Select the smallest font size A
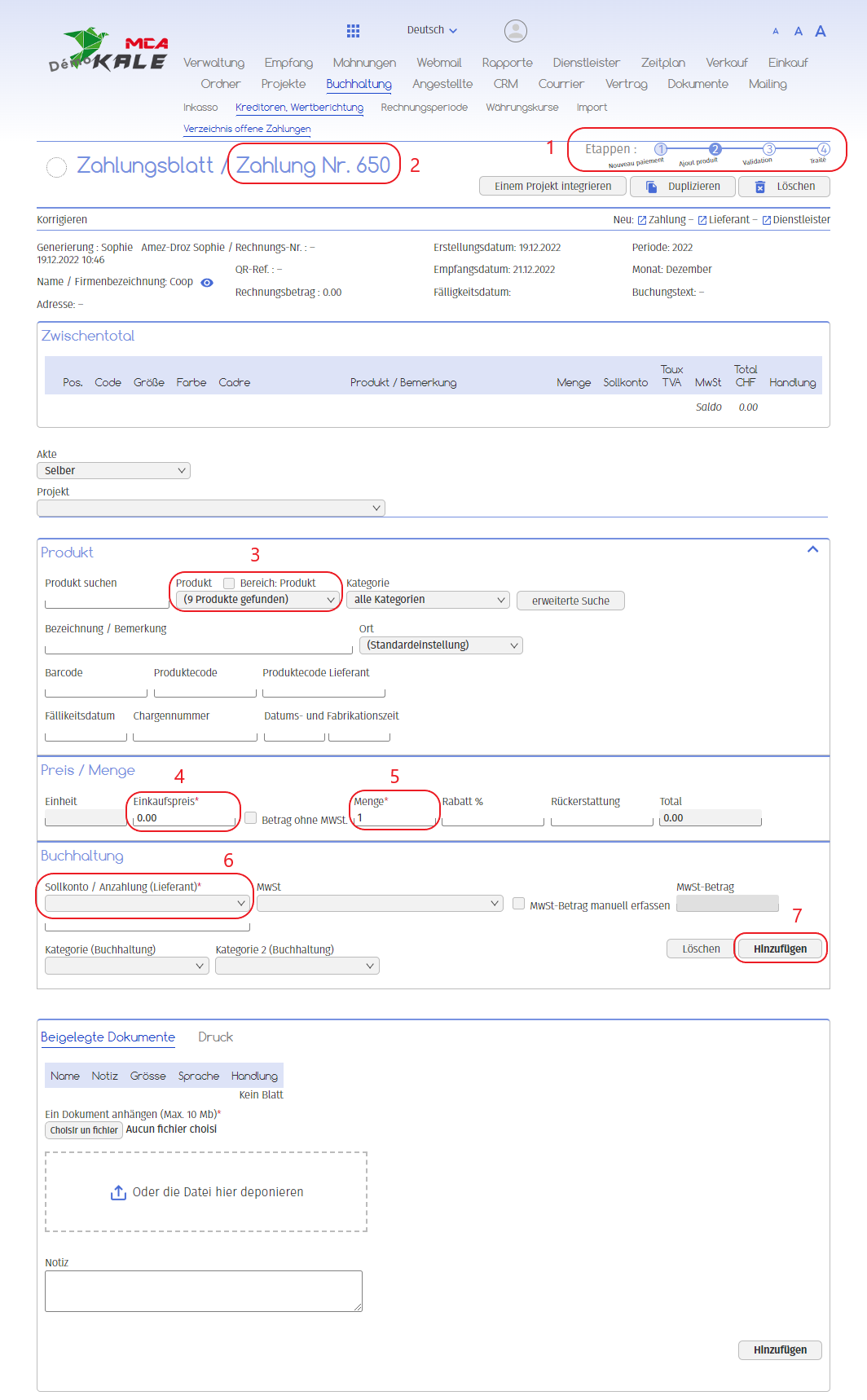The width and height of the screenshot is (867, 1400). click(x=775, y=32)
